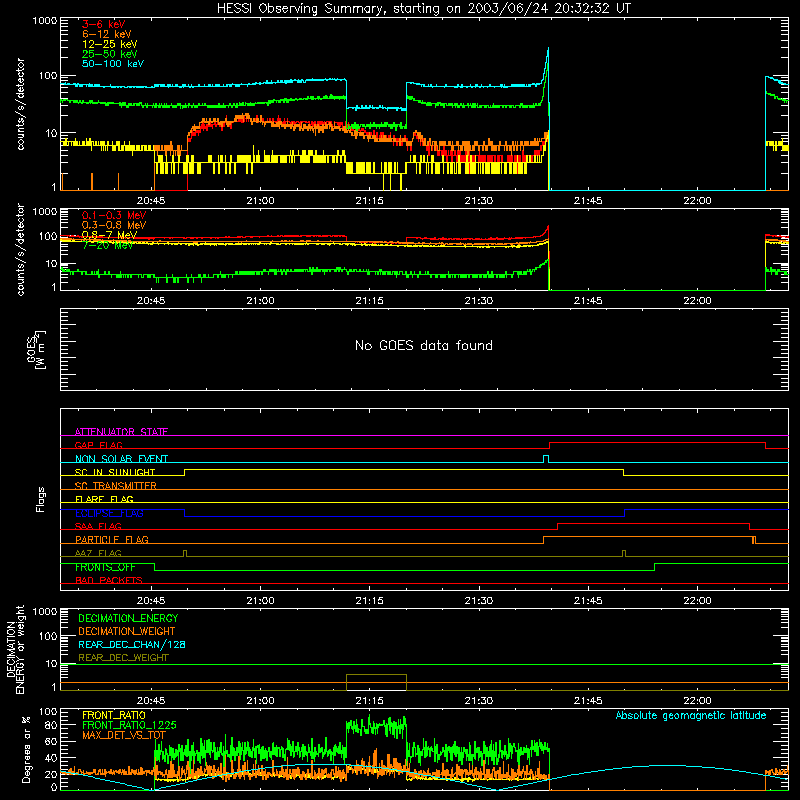Click the DECIMATION_WEIGHT legend label
Screen dimensions: 800x800
pyautogui.click(x=127, y=631)
